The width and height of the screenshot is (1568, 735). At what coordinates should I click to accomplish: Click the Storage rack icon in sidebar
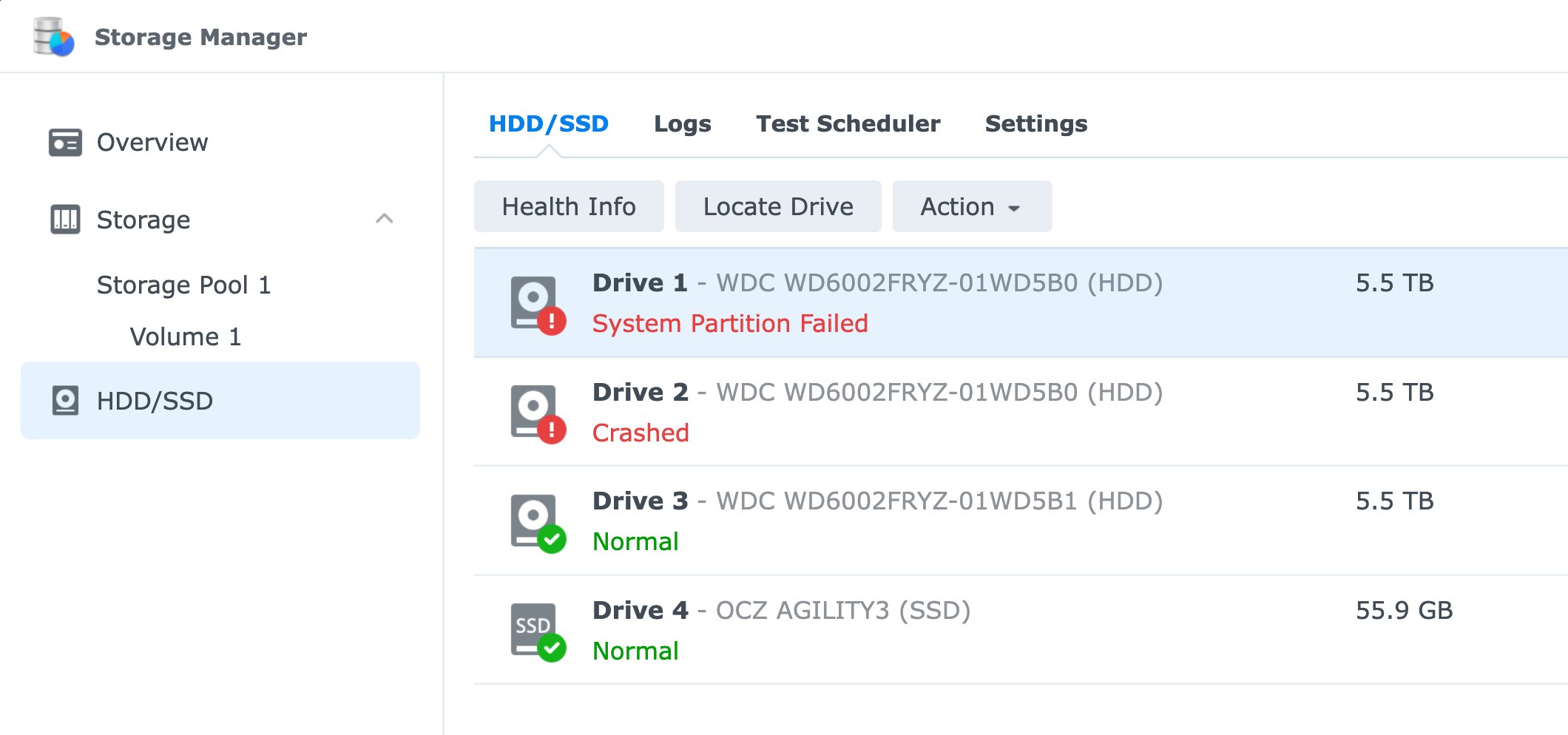67,219
